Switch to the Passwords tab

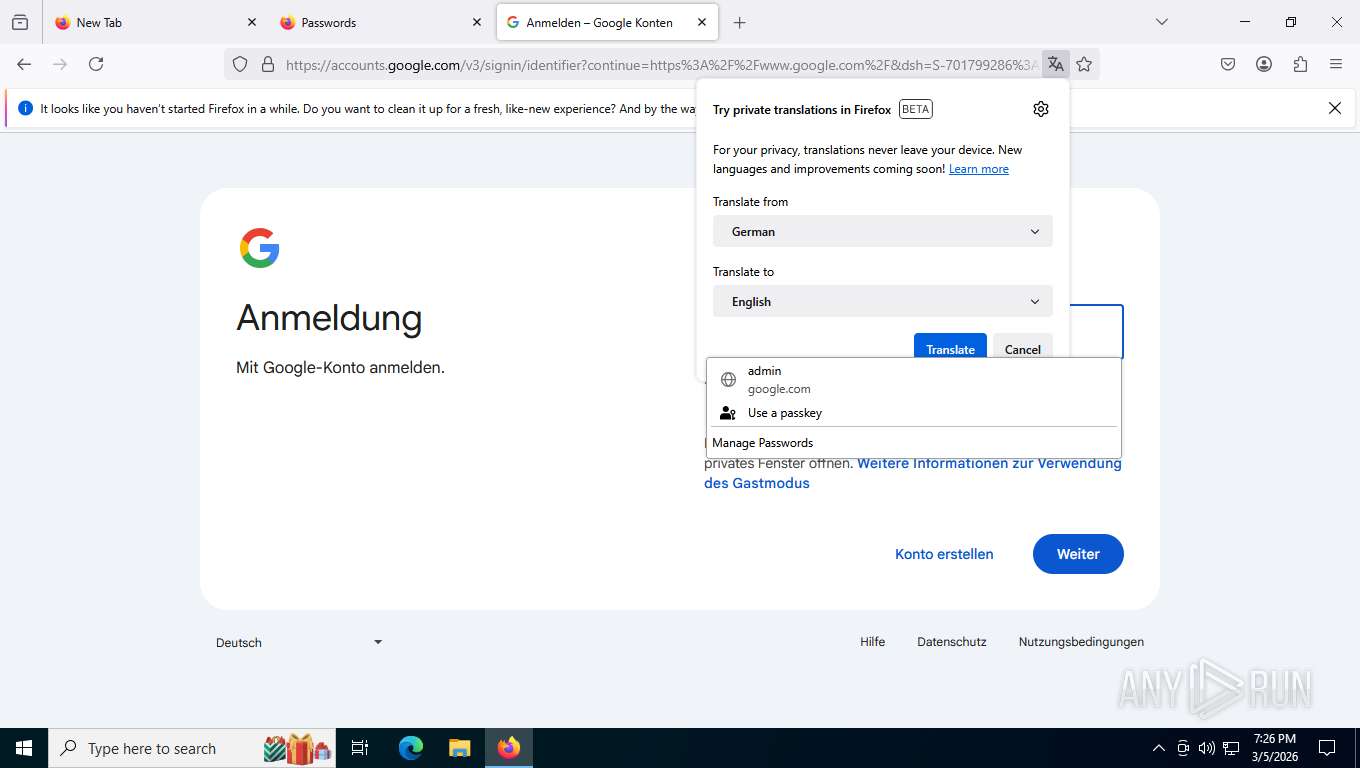[381, 22]
